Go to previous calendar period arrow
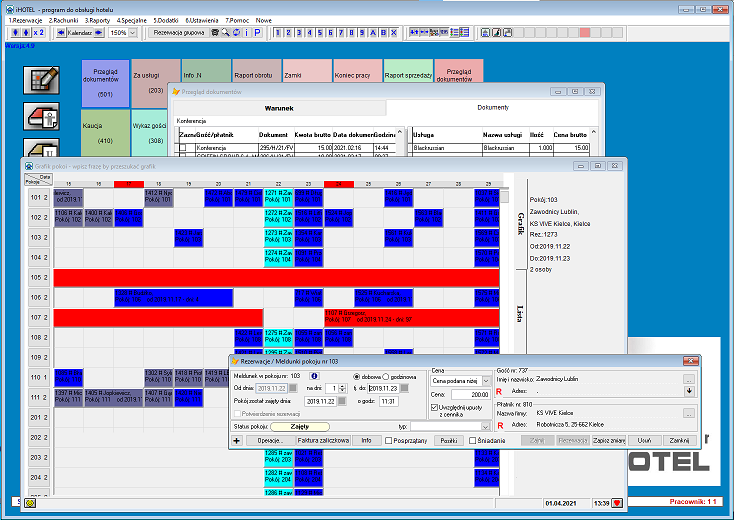The width and height of the screenshot is (734, 520). pyautogui.click(x=61, y=32)
